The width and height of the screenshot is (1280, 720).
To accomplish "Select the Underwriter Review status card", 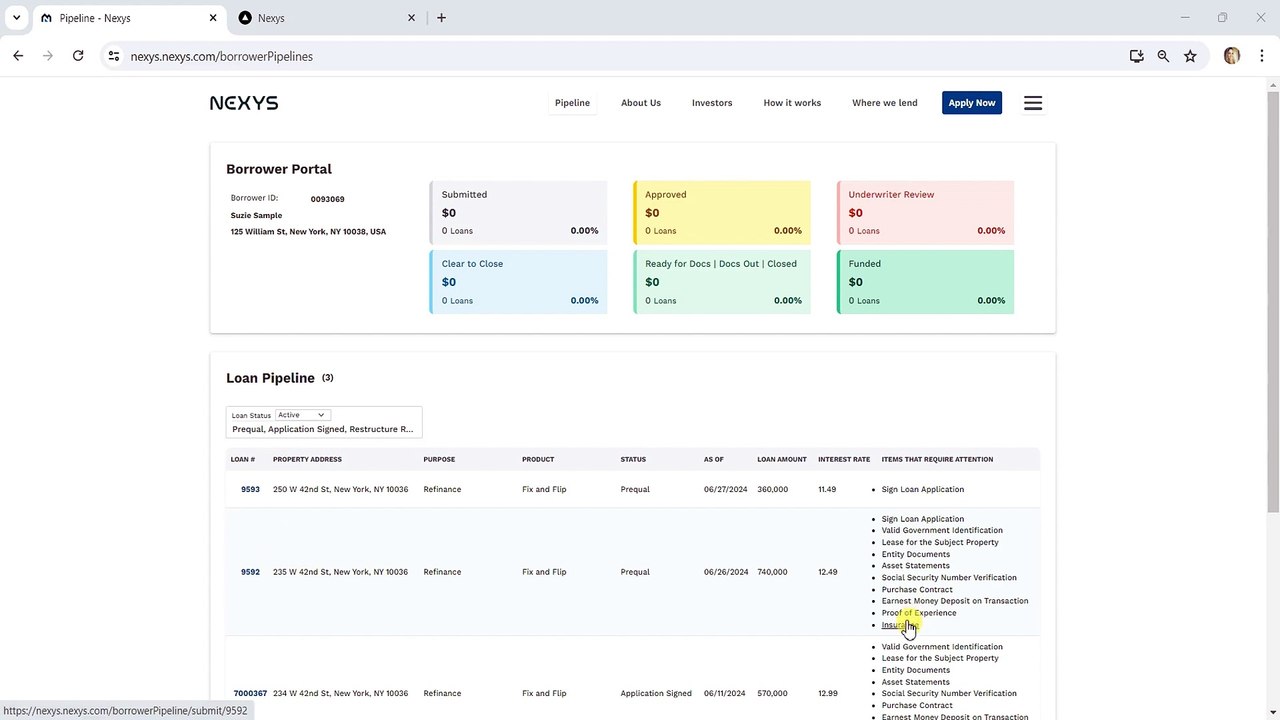I will click(925, 212).
